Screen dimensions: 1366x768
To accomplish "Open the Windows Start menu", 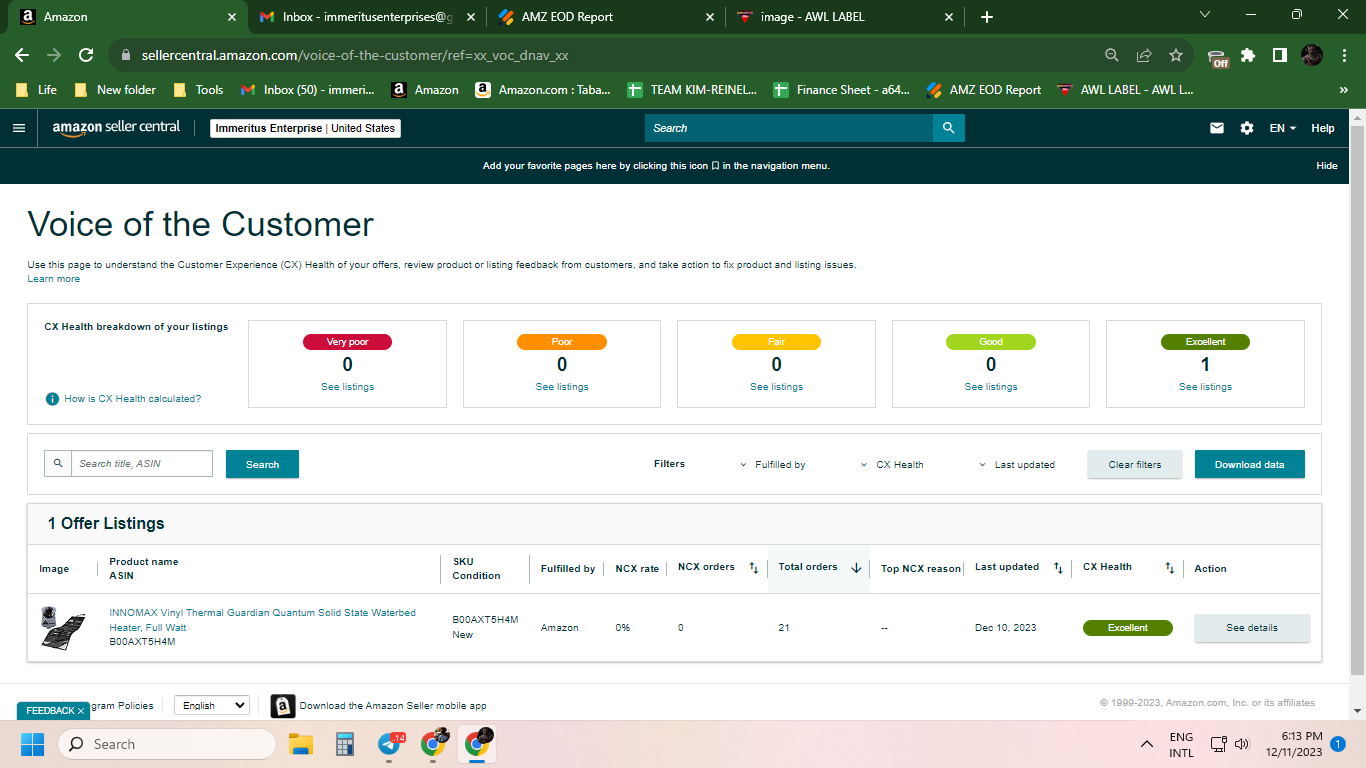I will 33,744.
